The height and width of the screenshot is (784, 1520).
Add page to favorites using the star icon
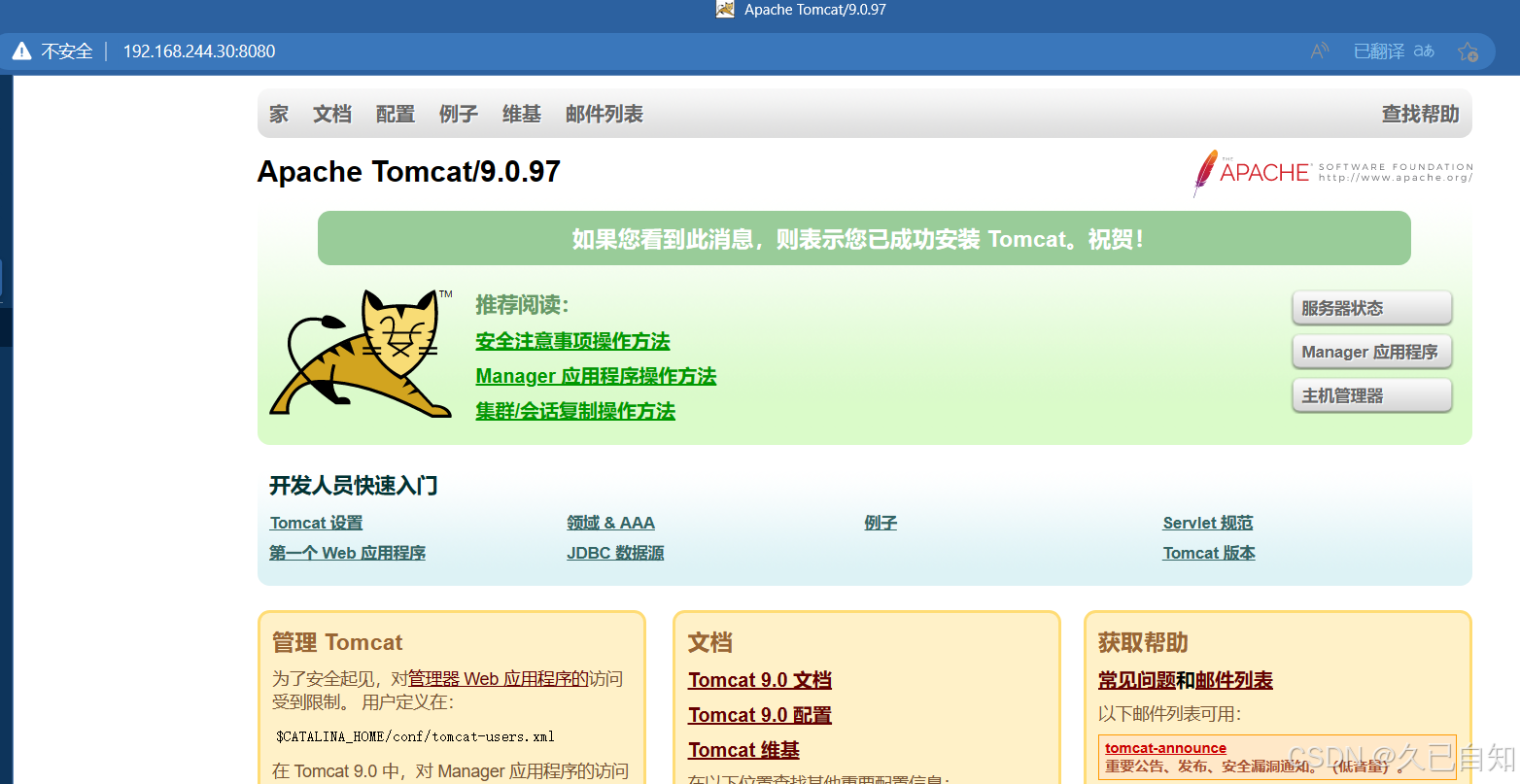pyautogui.click(x=1468, y=51)
